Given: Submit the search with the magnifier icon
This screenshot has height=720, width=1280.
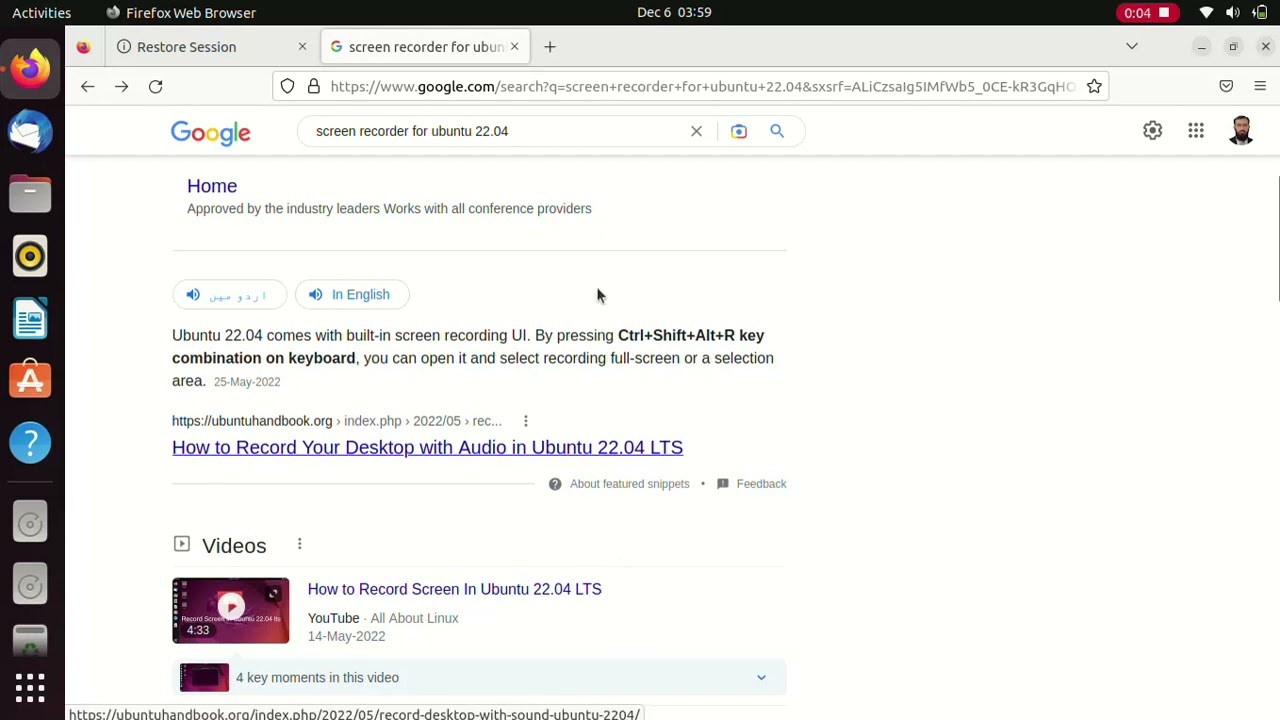Looking at the screenshot, I should coord(777,131).
